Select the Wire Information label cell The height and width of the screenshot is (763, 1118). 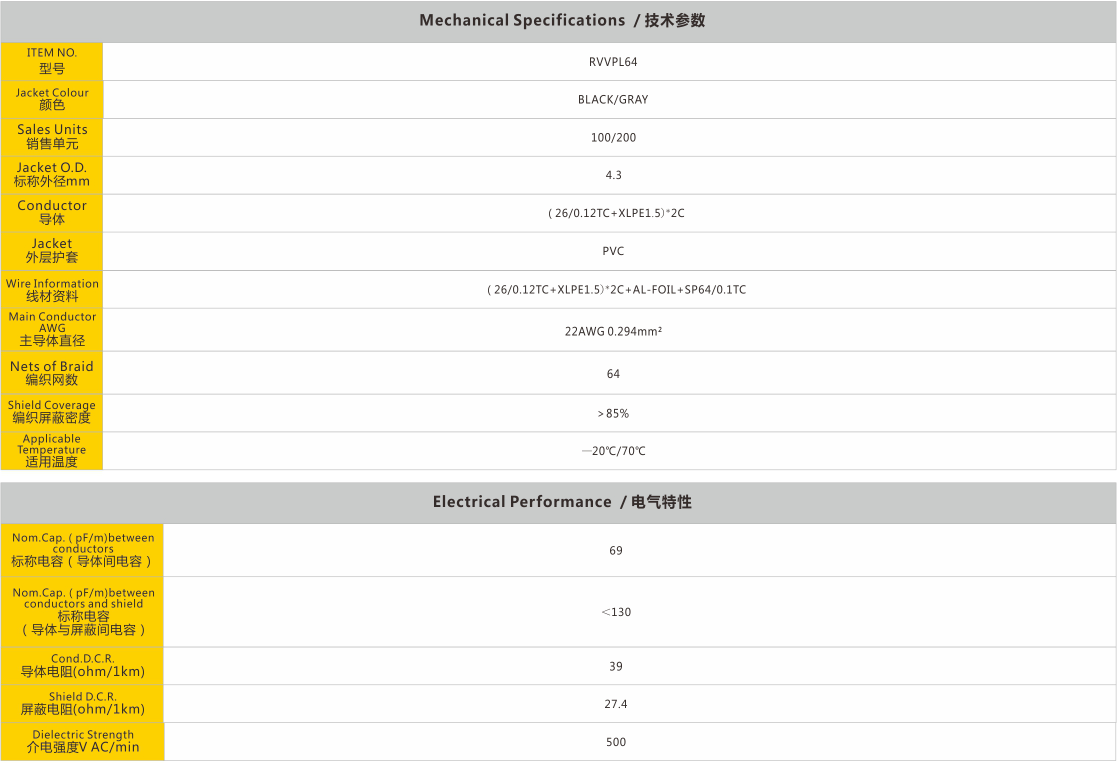52,290
